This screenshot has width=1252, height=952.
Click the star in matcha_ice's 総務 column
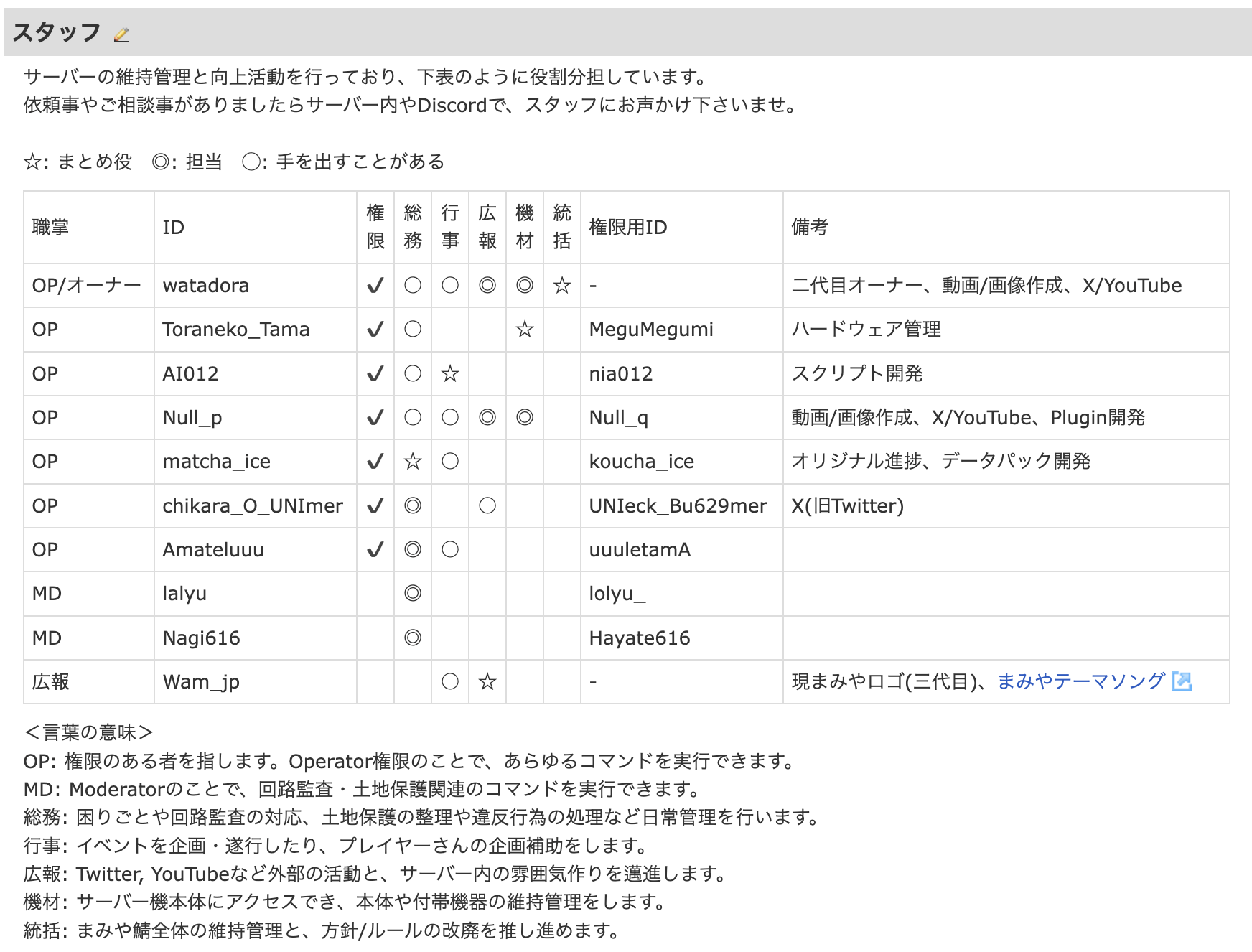point(412,462)
